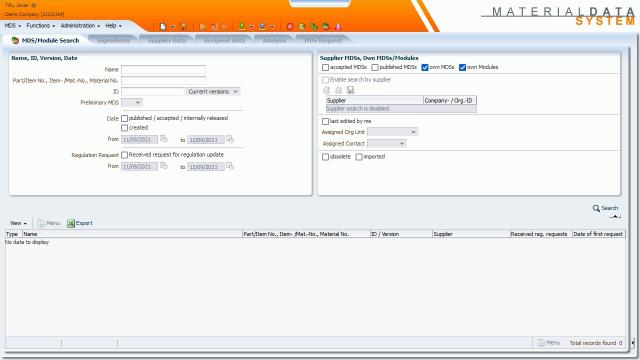Click the calendar icon beside the first Date to field
Viewport: 640px width, 360px height.
coord(230,139)
